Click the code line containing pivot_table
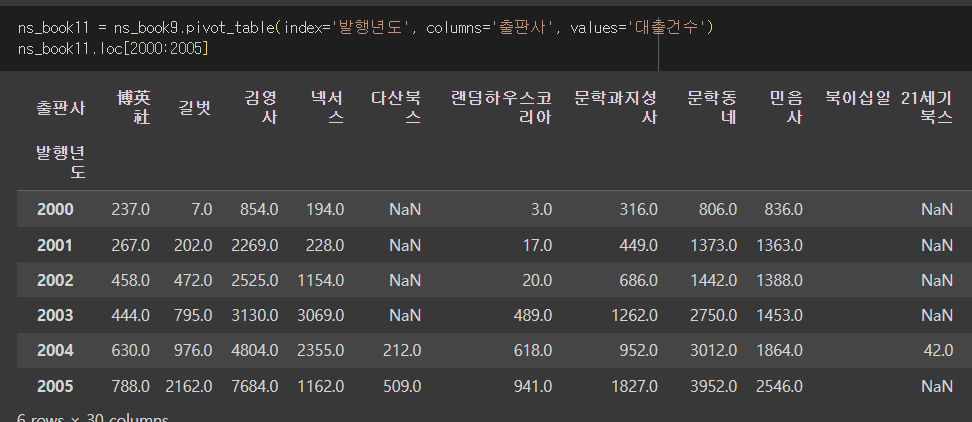 (366, 28)
